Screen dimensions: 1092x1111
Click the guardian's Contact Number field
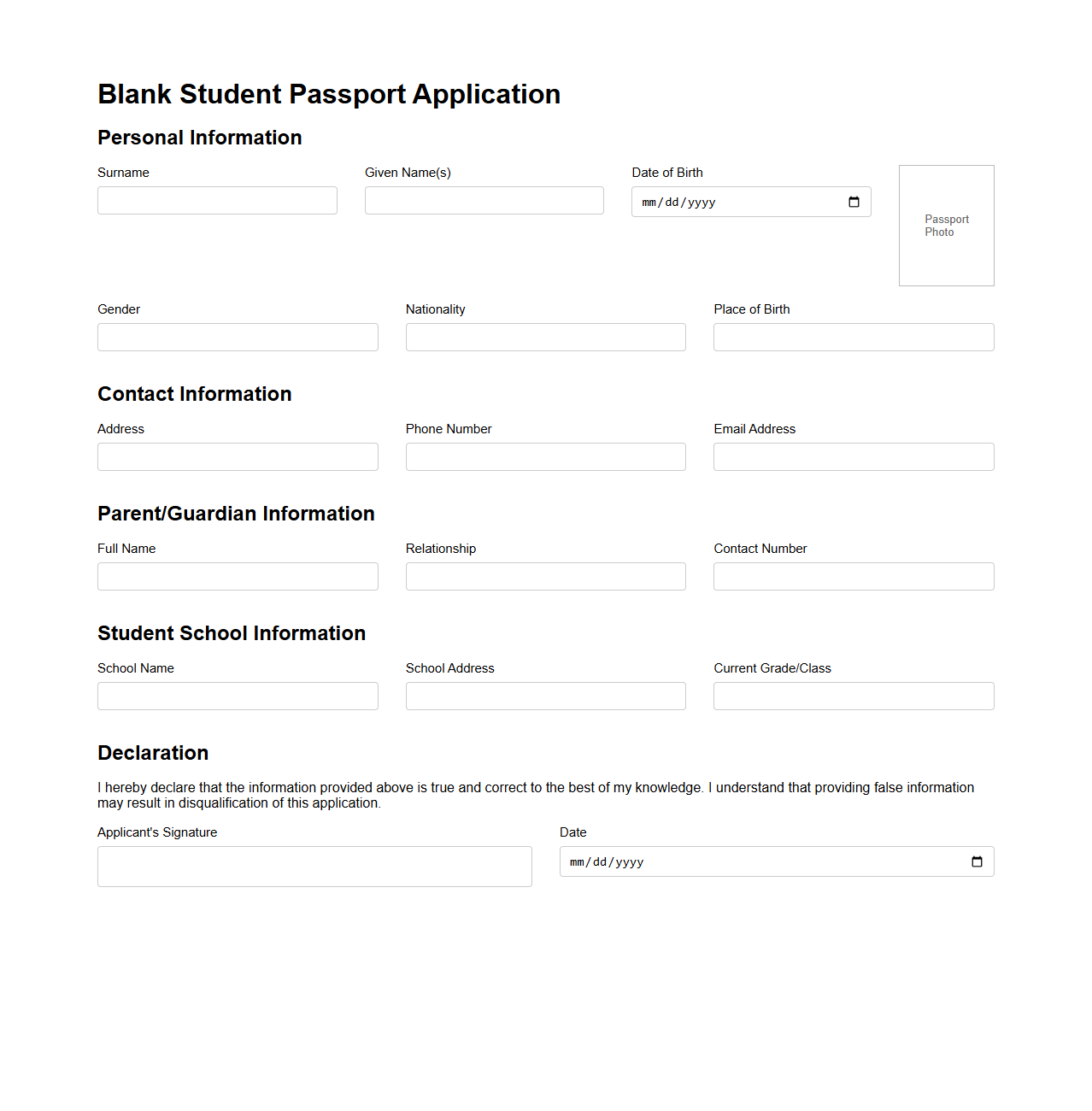pyautogui.click(x=853, y=576)
